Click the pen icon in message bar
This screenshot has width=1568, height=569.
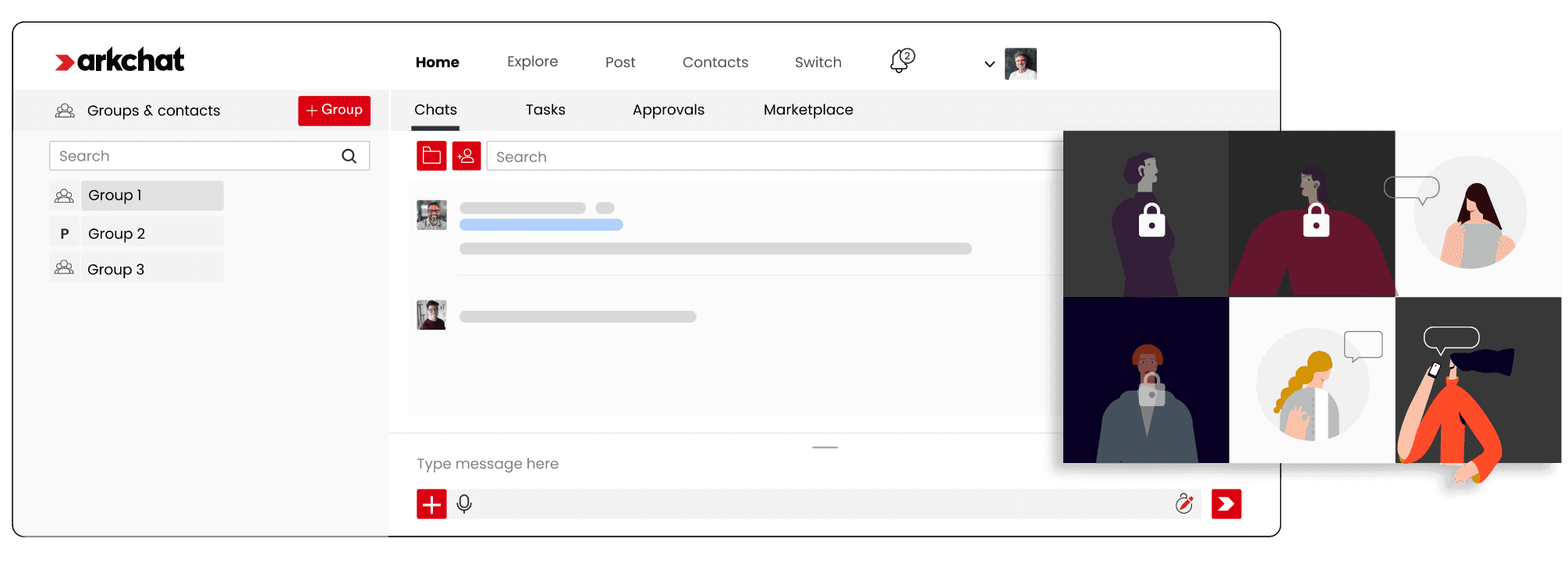[x=1184, y=504]
